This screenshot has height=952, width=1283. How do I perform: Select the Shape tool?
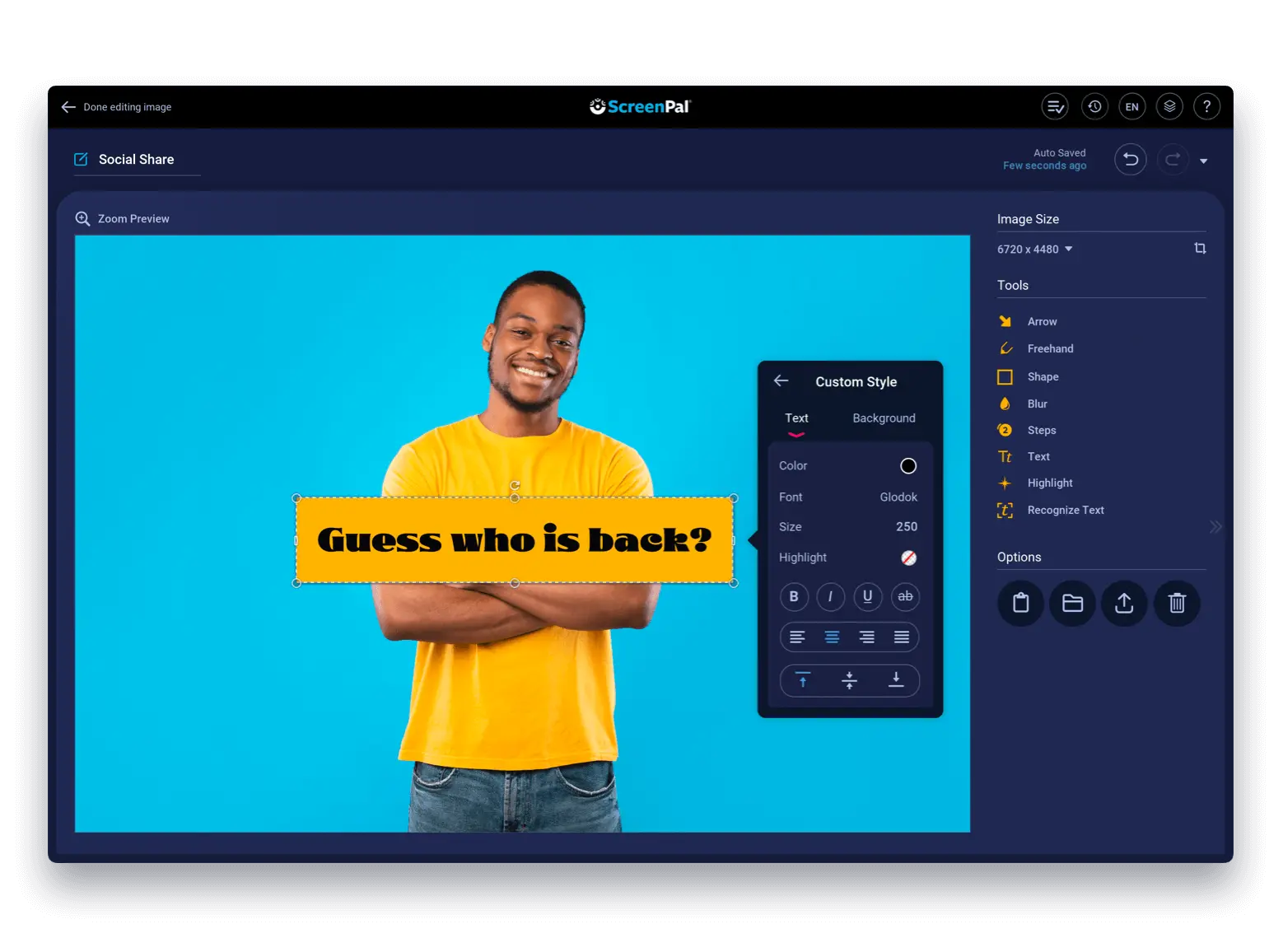pyautogui.click(x=1043, y=376)
